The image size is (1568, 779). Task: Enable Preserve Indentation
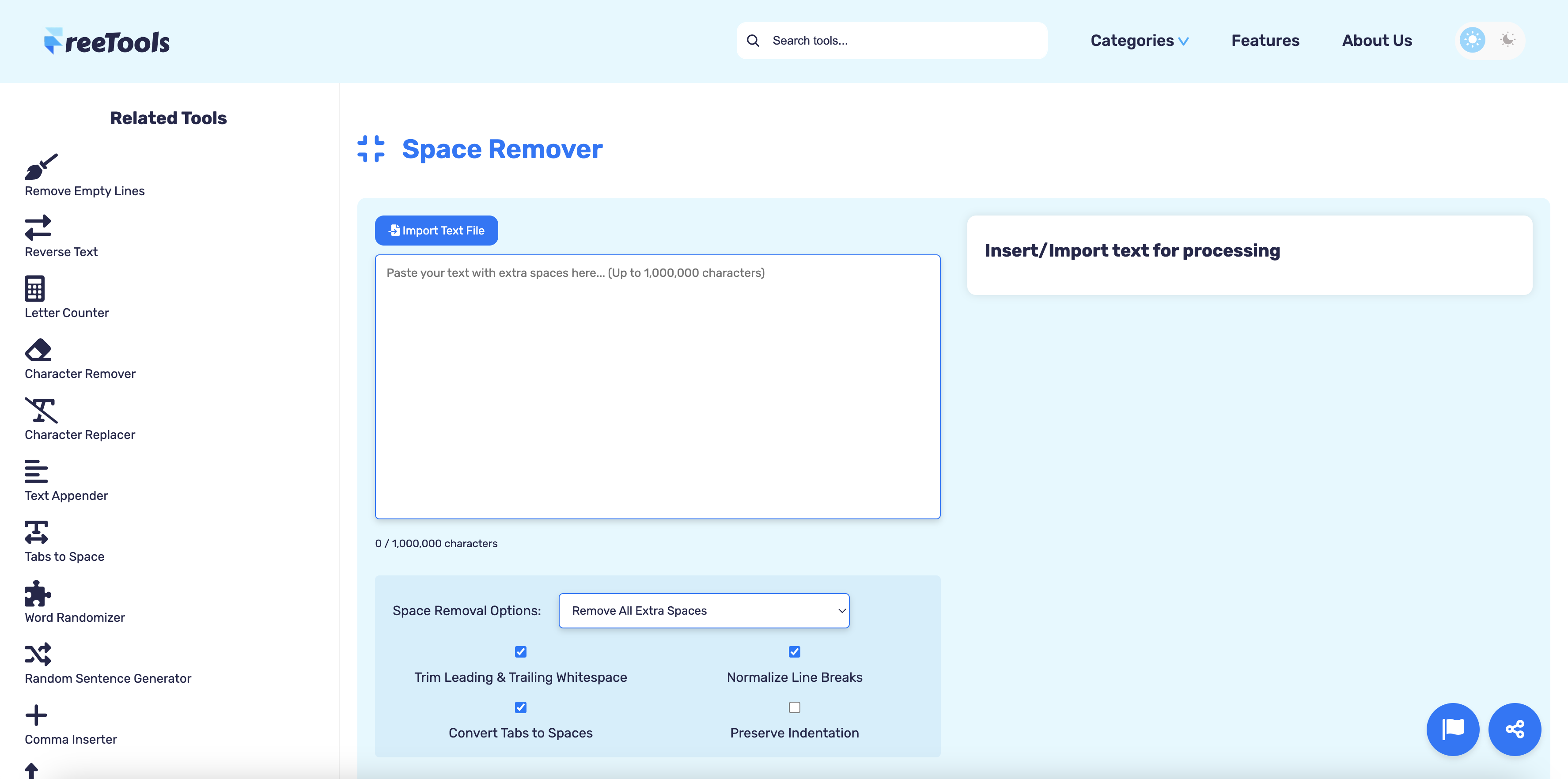[794, 707]
